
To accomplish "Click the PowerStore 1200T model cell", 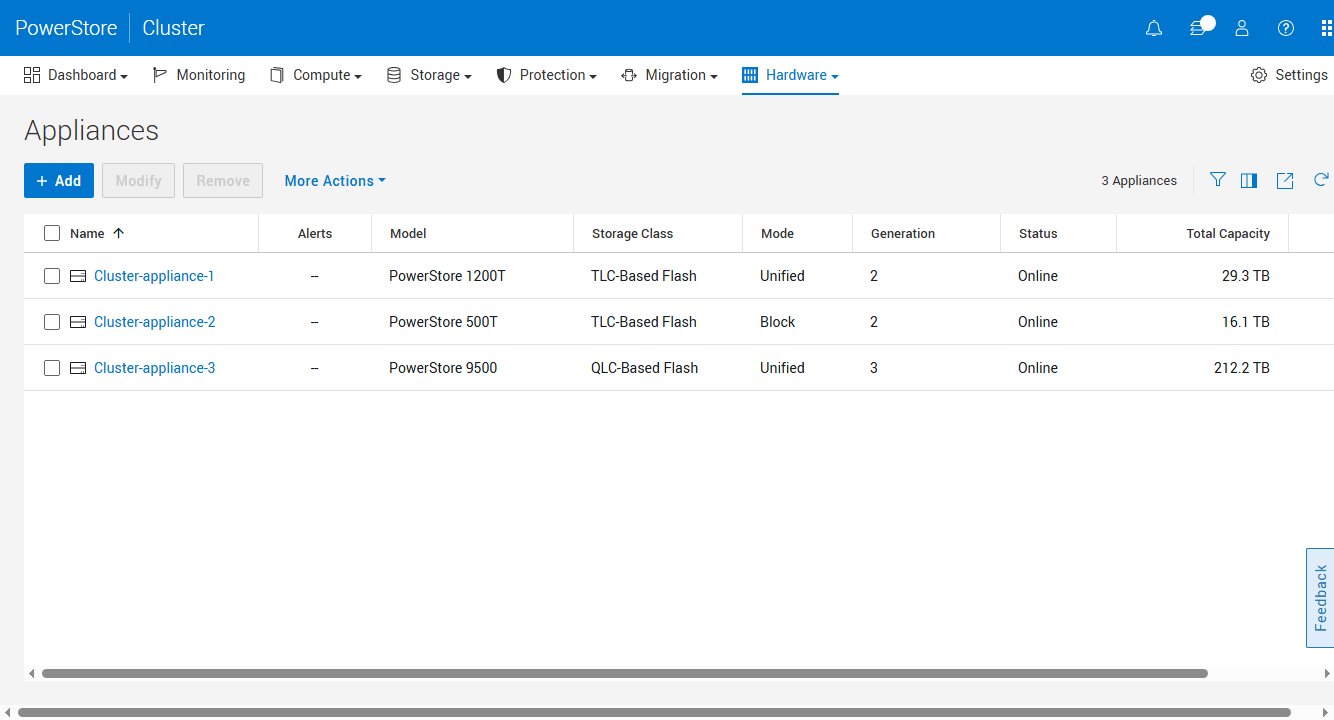I will click(447, 276).
